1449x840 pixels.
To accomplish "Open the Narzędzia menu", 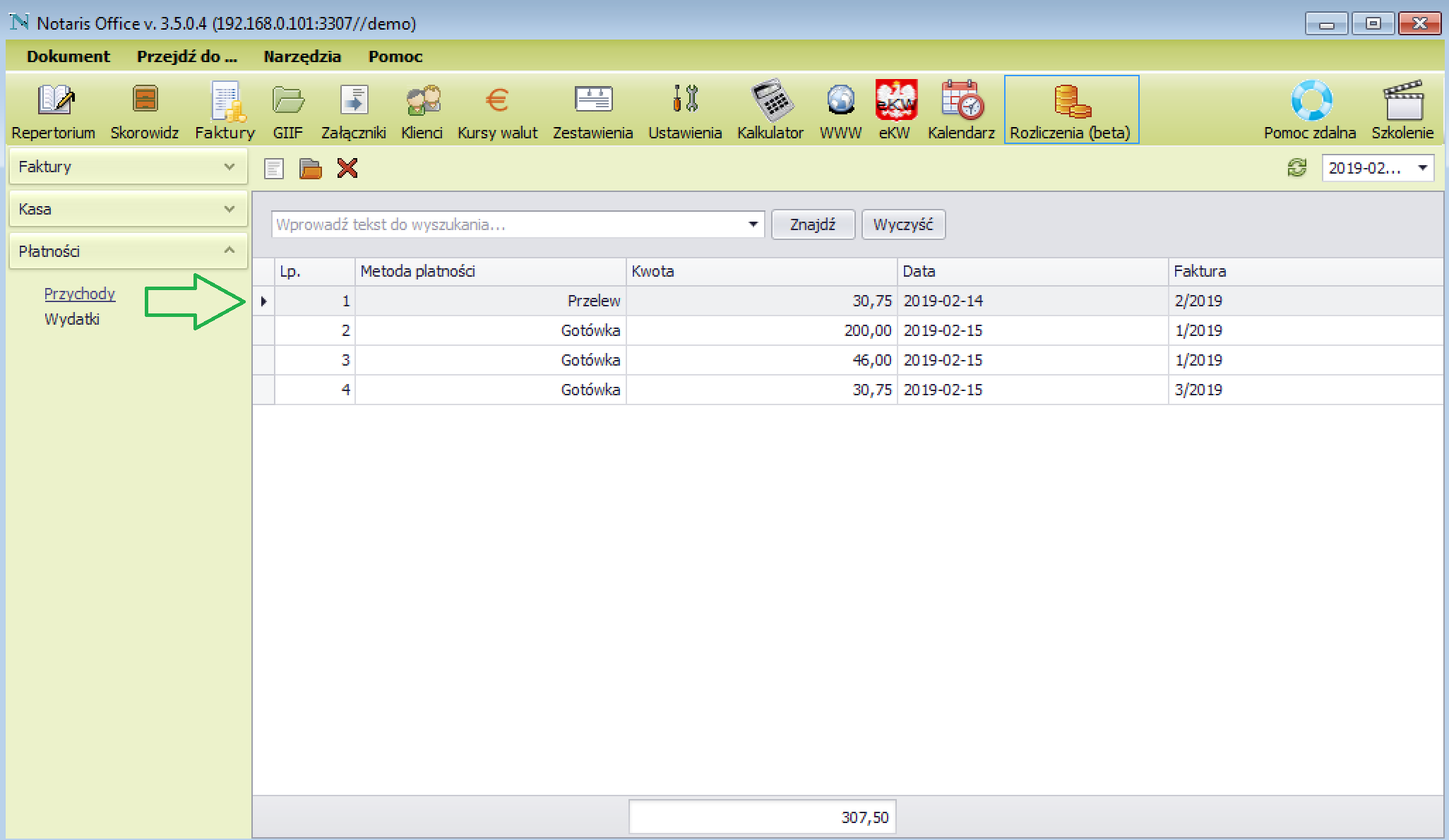I will [x=302, y=56].
